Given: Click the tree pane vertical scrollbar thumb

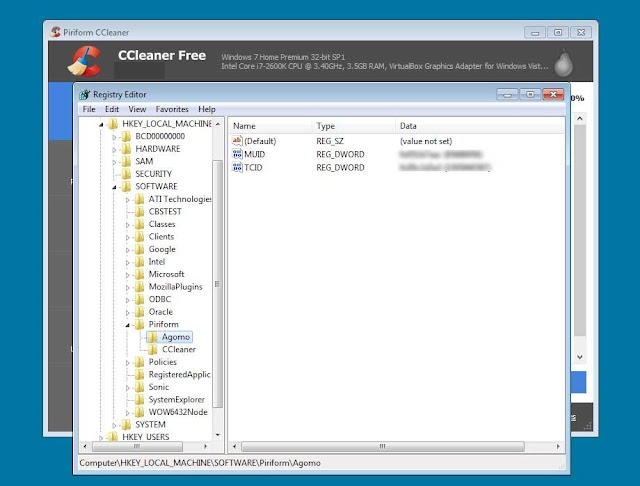Looking at the screenshot, I should click(218, 284).
